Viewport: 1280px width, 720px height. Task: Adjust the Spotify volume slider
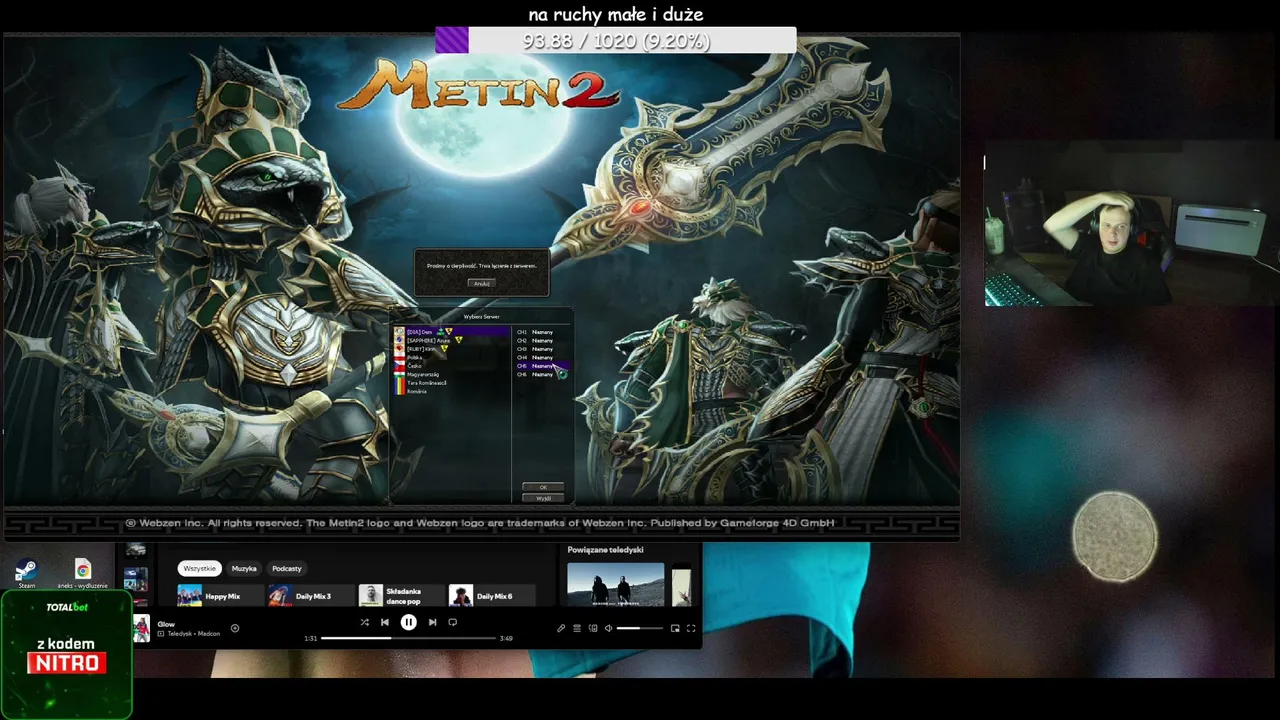(640, 628)
